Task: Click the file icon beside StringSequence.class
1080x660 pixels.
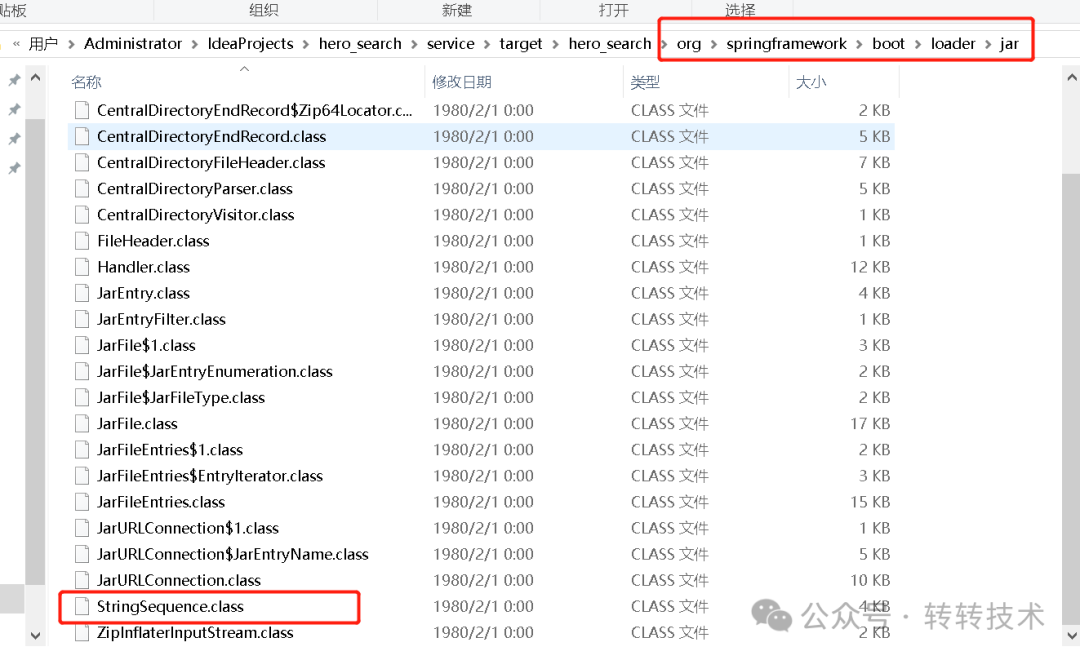Action: pos(82,607)
